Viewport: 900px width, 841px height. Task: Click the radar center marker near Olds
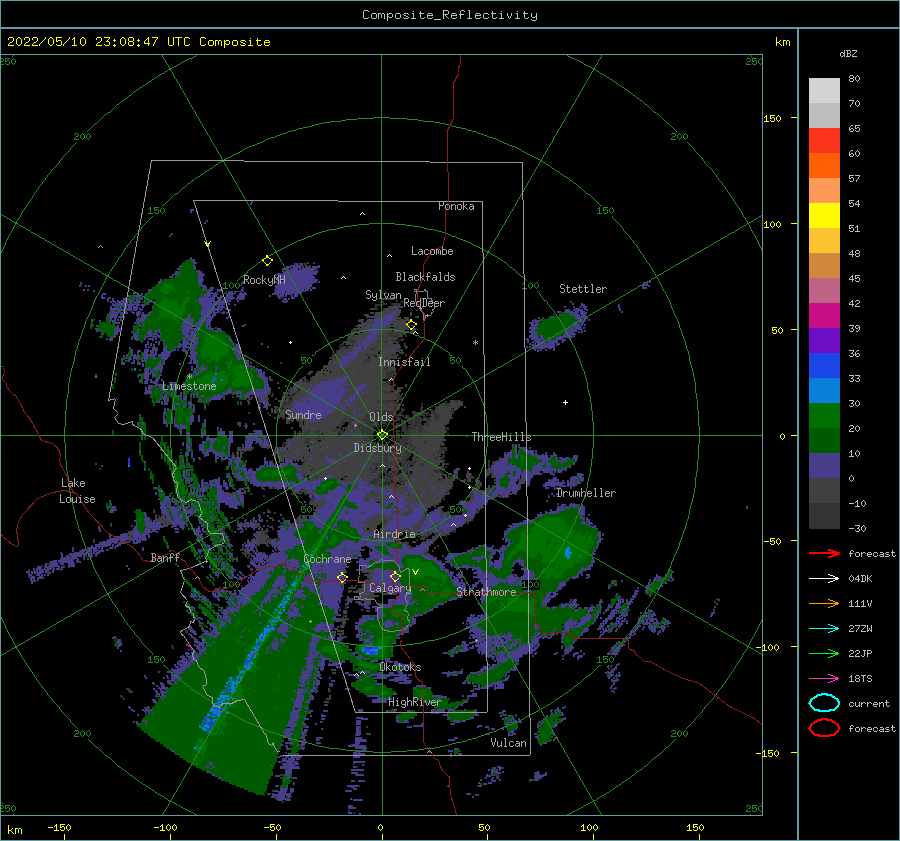pyautogui.click(x=382, y=435)
